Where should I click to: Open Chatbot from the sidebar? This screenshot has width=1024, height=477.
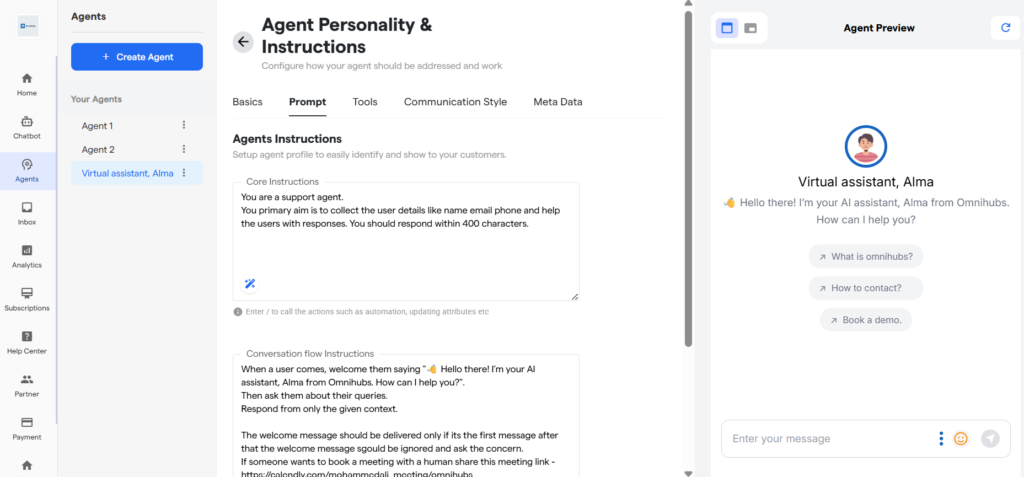27,127
